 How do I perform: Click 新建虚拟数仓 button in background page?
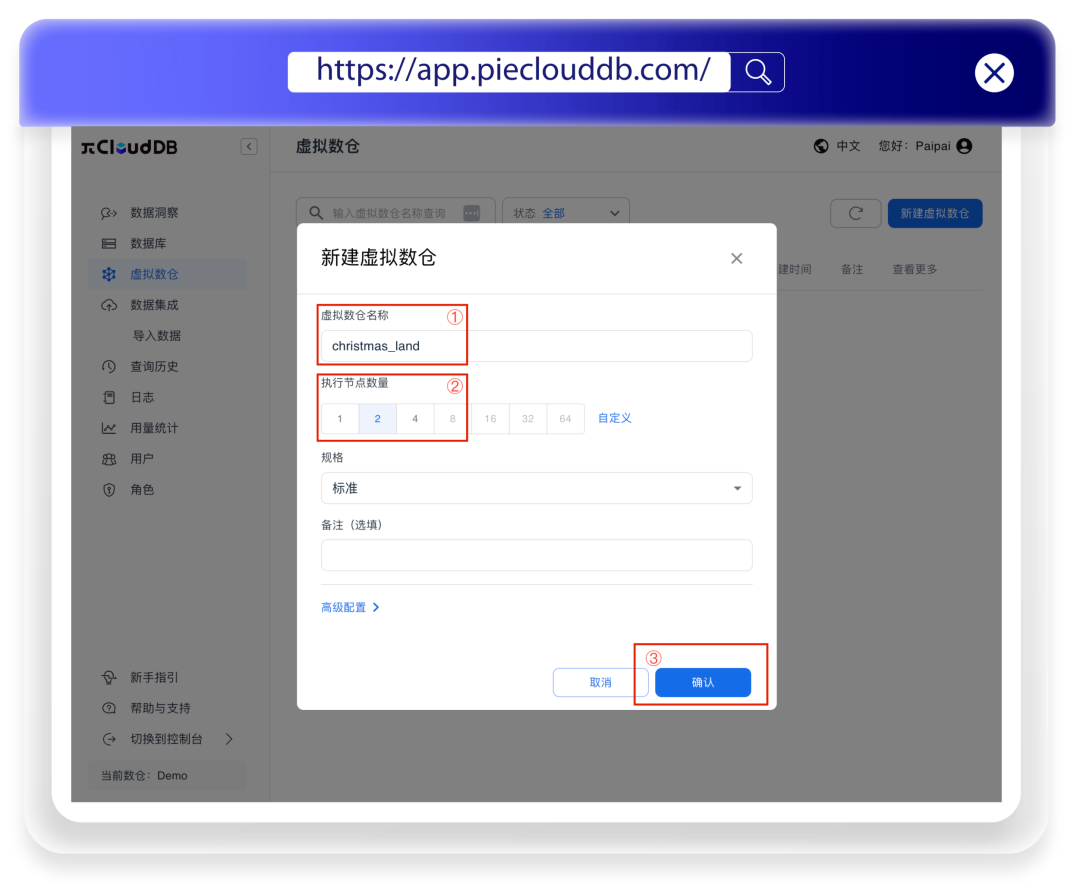935,213
